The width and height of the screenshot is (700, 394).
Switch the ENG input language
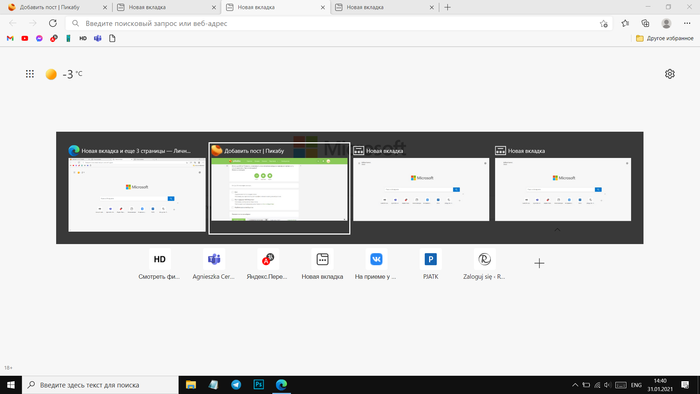pos(636,385)
